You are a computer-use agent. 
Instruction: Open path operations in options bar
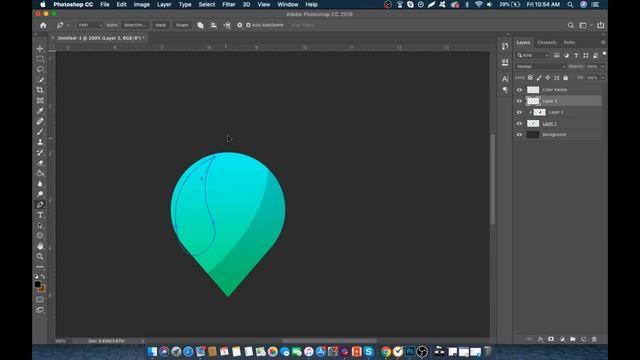pos(200,25)
